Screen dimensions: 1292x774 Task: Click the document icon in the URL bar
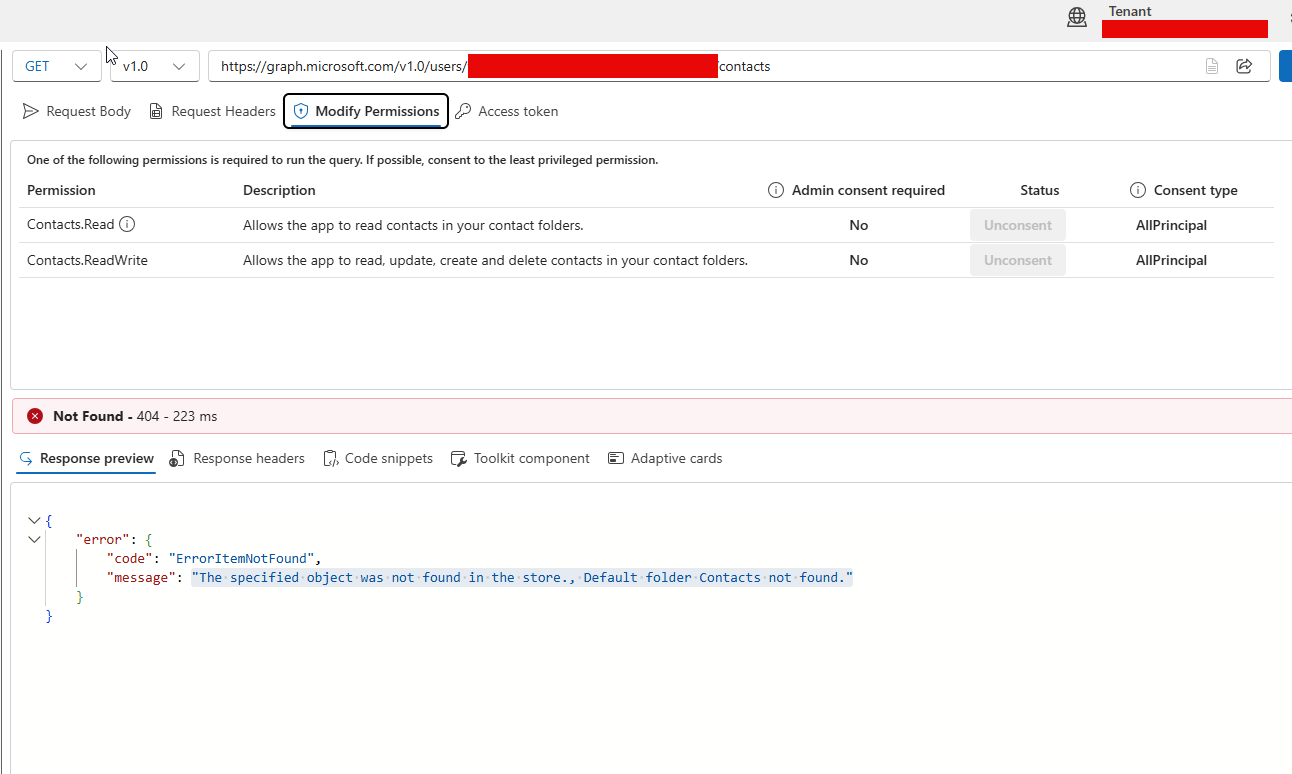point(1212,66)
